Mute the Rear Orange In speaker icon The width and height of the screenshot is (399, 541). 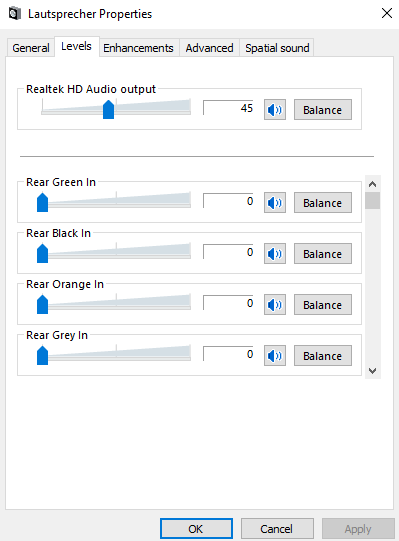pos(275,305)
